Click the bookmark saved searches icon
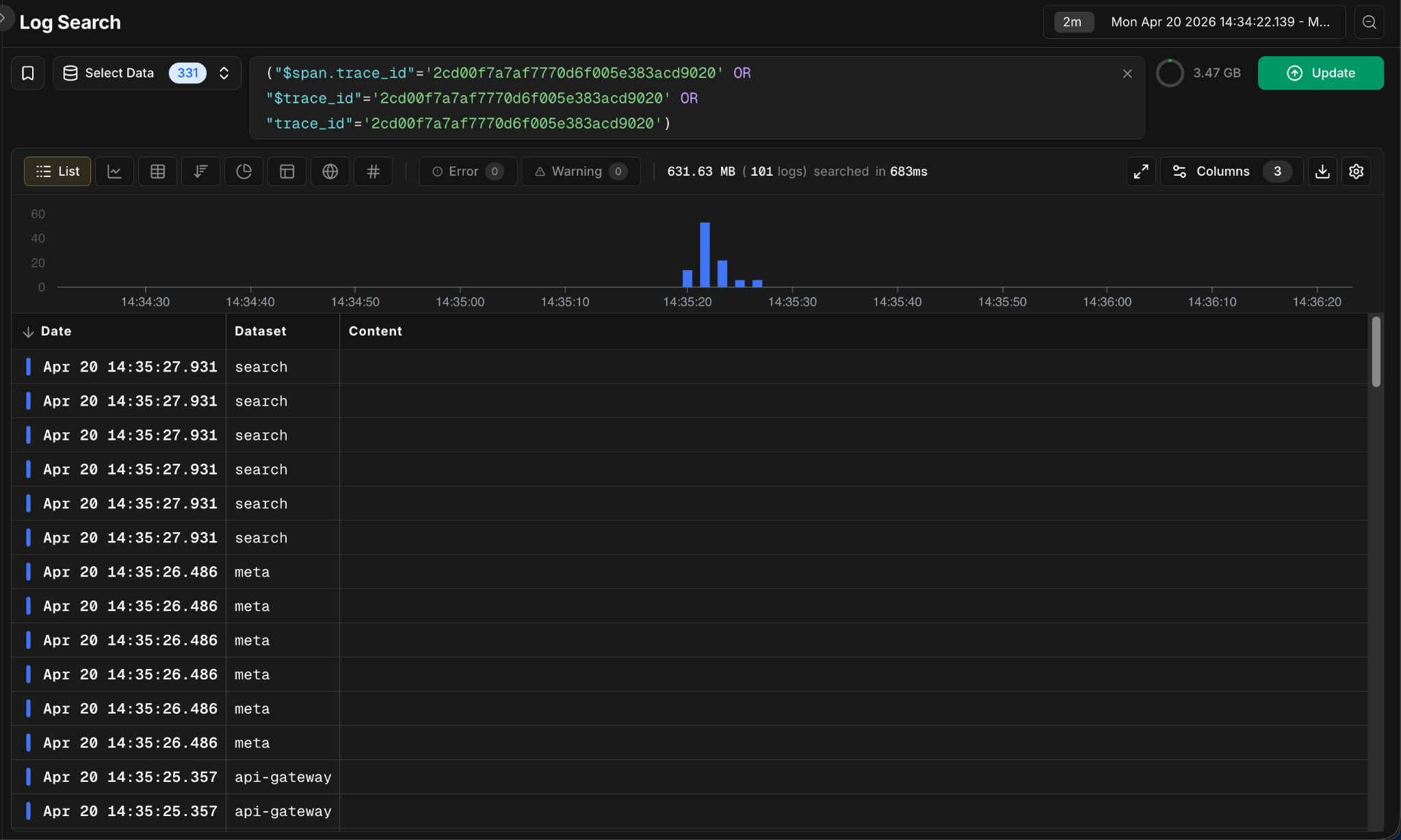This screenshot has width=1401, height=840. click(28, 73)
